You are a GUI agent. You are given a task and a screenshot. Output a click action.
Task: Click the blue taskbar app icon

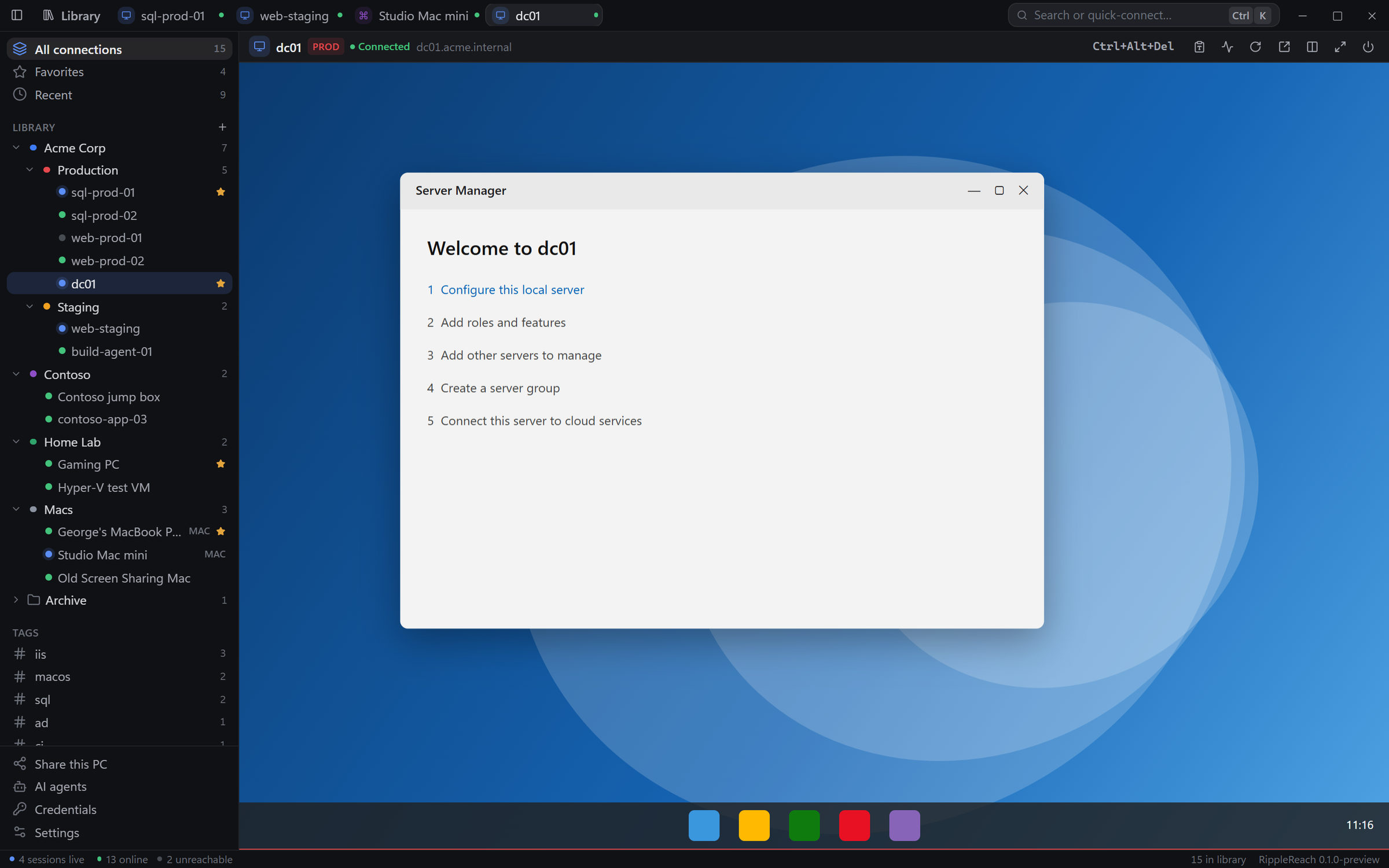pos(704,825)
